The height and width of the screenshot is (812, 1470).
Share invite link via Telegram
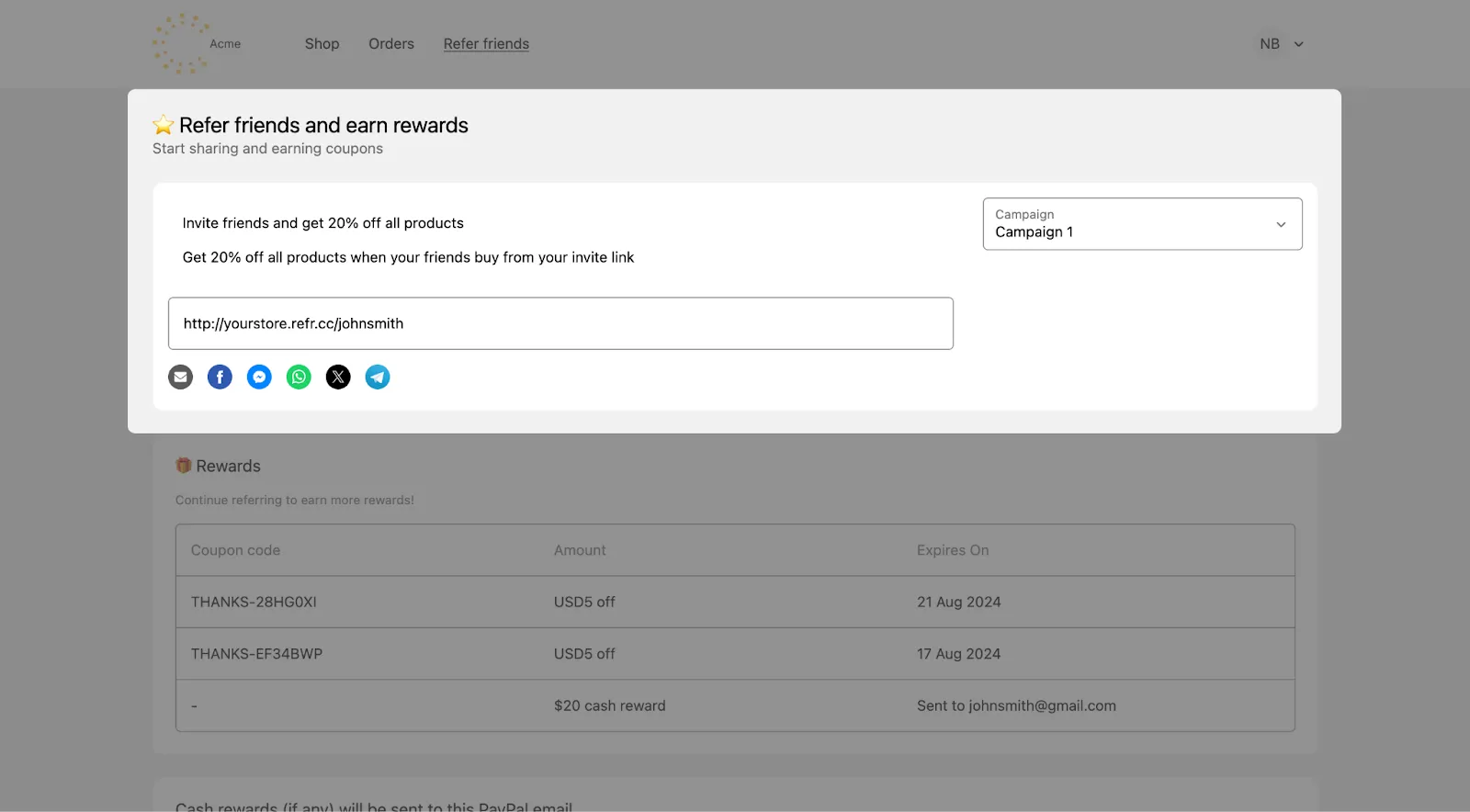click(x=378, y=377)
